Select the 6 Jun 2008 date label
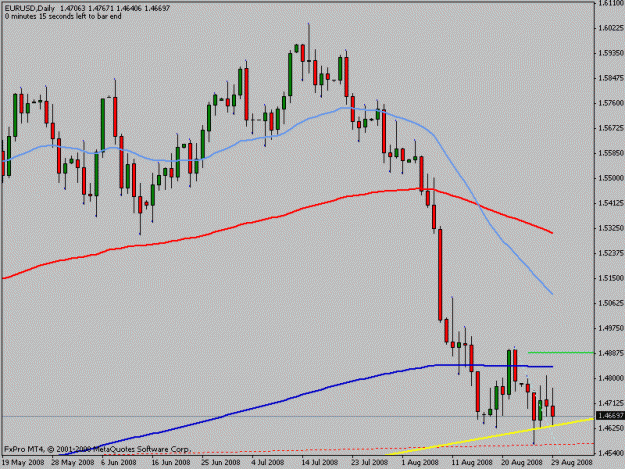 [118, 462]
